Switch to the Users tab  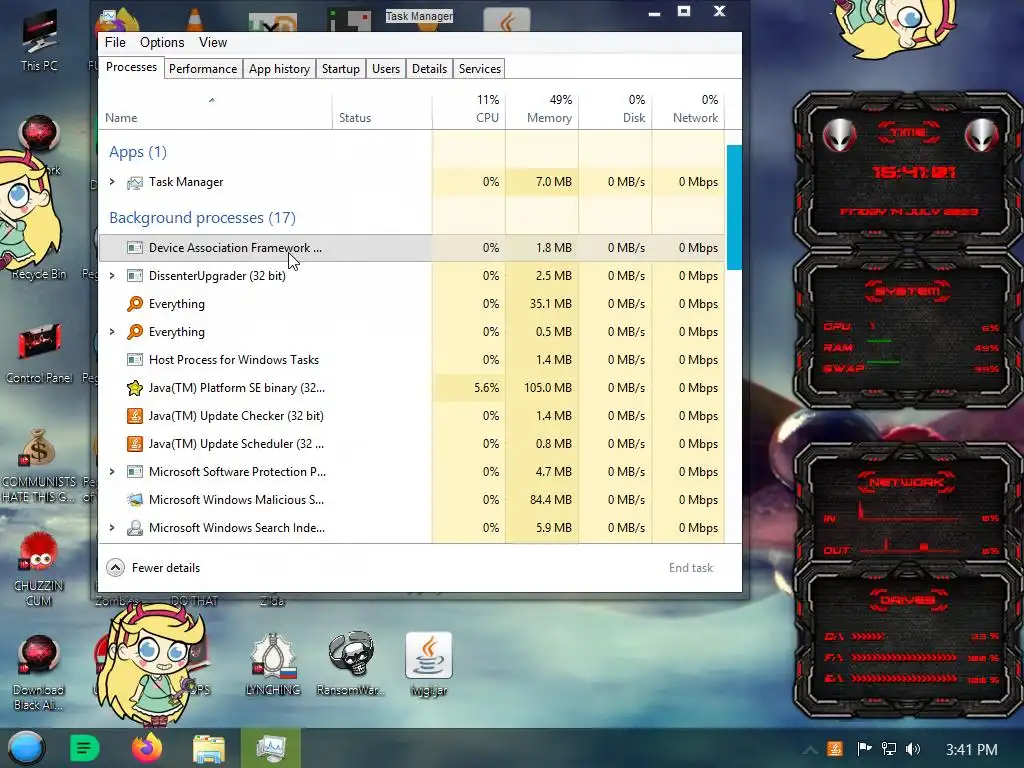[386, 69]
